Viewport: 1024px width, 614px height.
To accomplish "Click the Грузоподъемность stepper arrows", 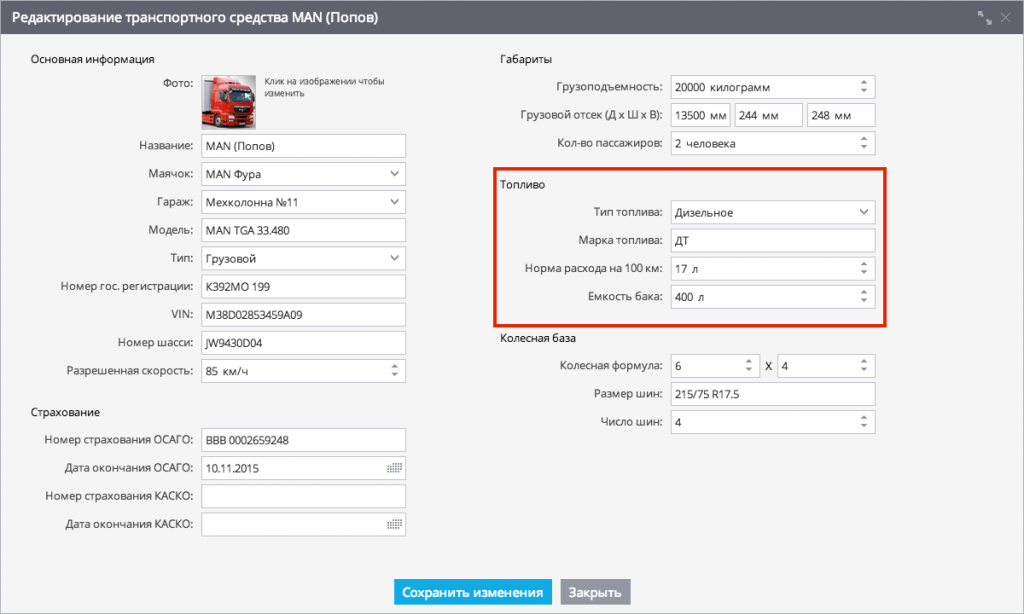I will point(863,87).
